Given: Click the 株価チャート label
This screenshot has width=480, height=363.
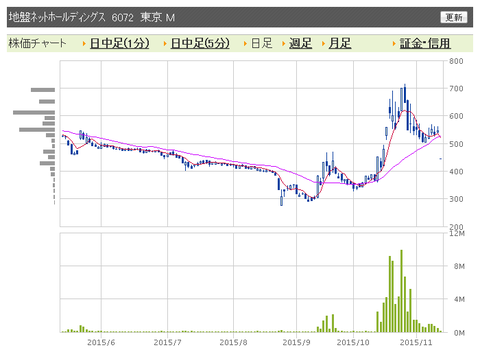Looking at the screenshot, I should [x=37, y=43].
